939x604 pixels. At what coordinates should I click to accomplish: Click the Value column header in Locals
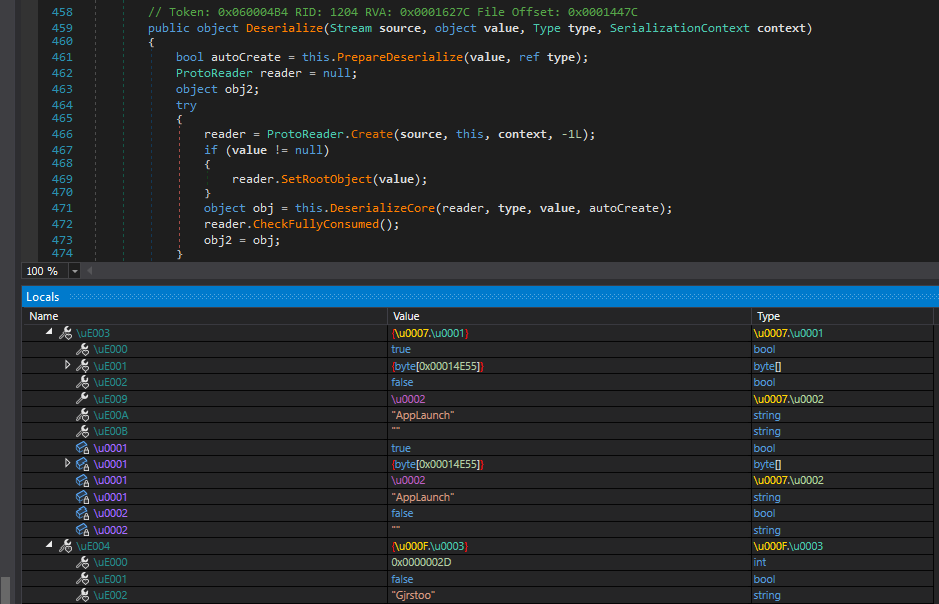pos(404,316)
